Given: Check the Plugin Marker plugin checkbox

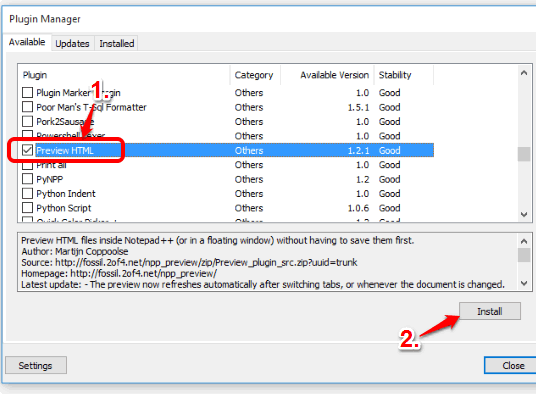Looking at the screenshot, I should pyautogui.click(x=27, y=92).
